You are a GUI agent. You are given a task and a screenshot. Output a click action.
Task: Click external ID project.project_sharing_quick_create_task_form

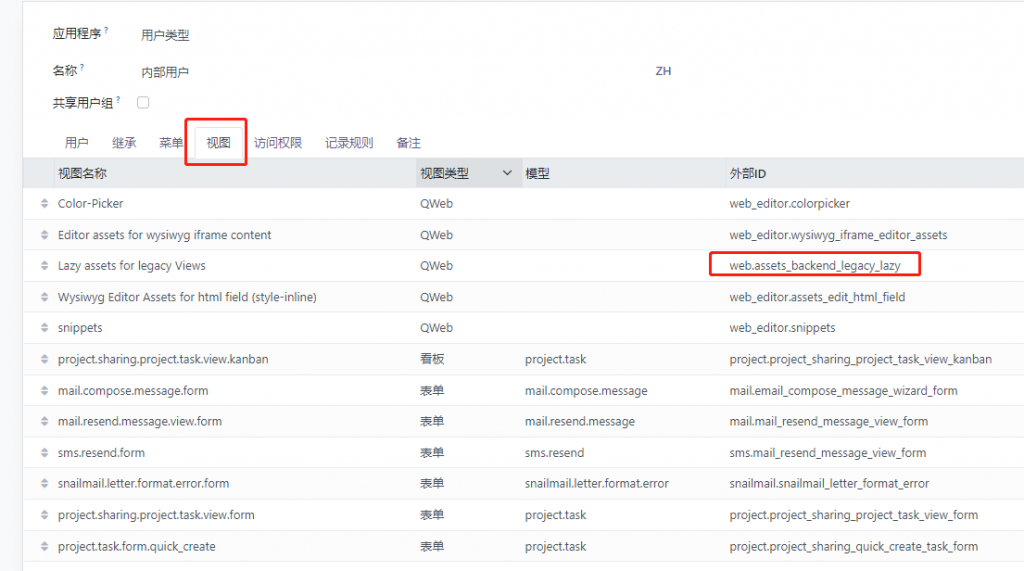(x=854, y=546)
